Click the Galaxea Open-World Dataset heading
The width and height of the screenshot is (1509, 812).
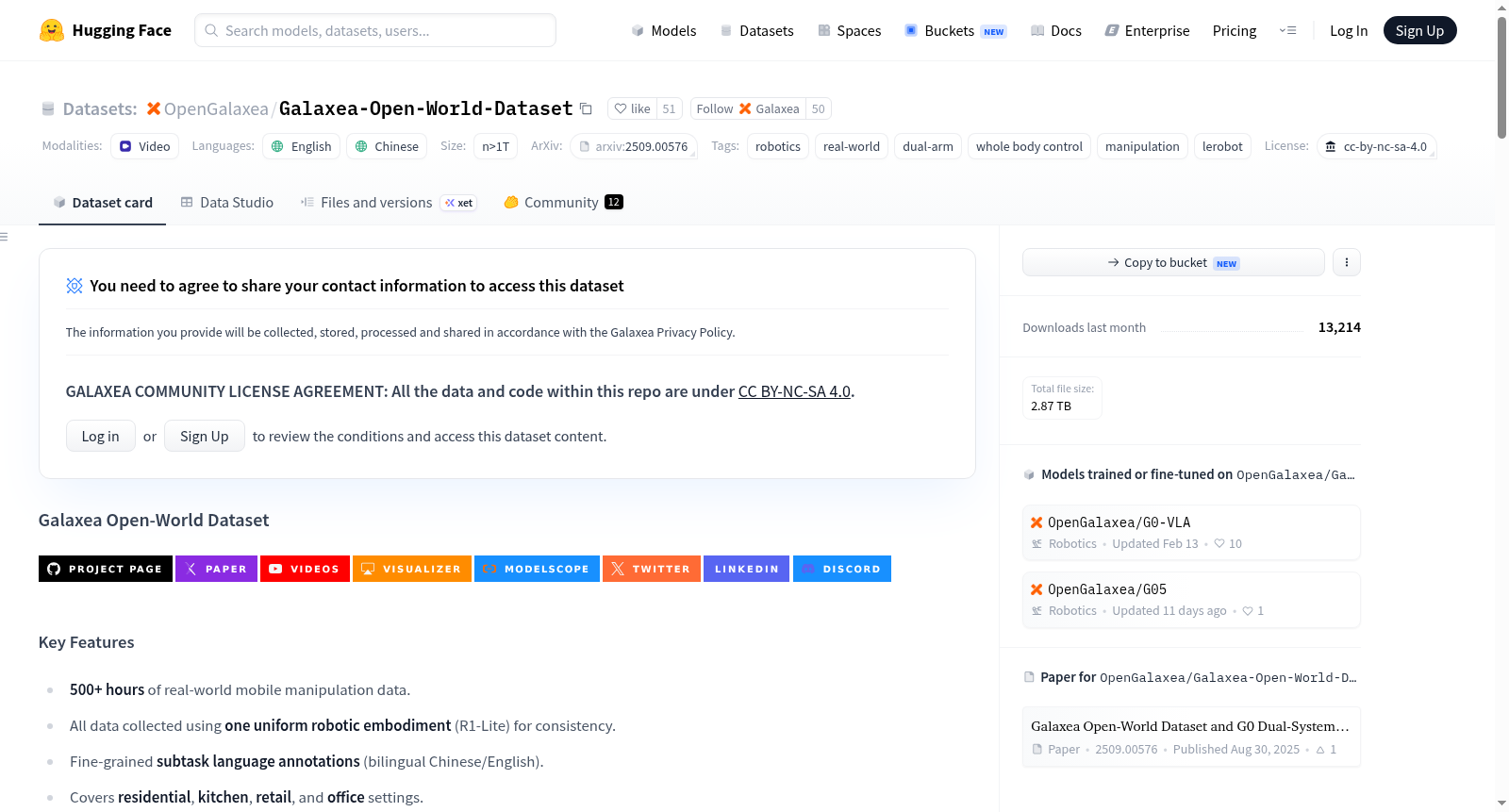(154, 521)
